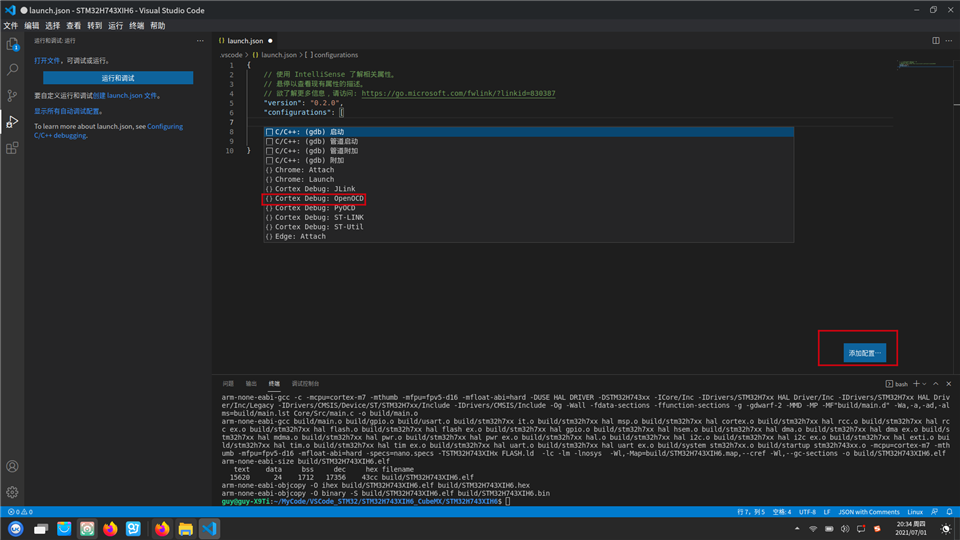Open the configurations breadcrumb segment
The height and width of the screenshot is (540, 960).
(332, 55)
